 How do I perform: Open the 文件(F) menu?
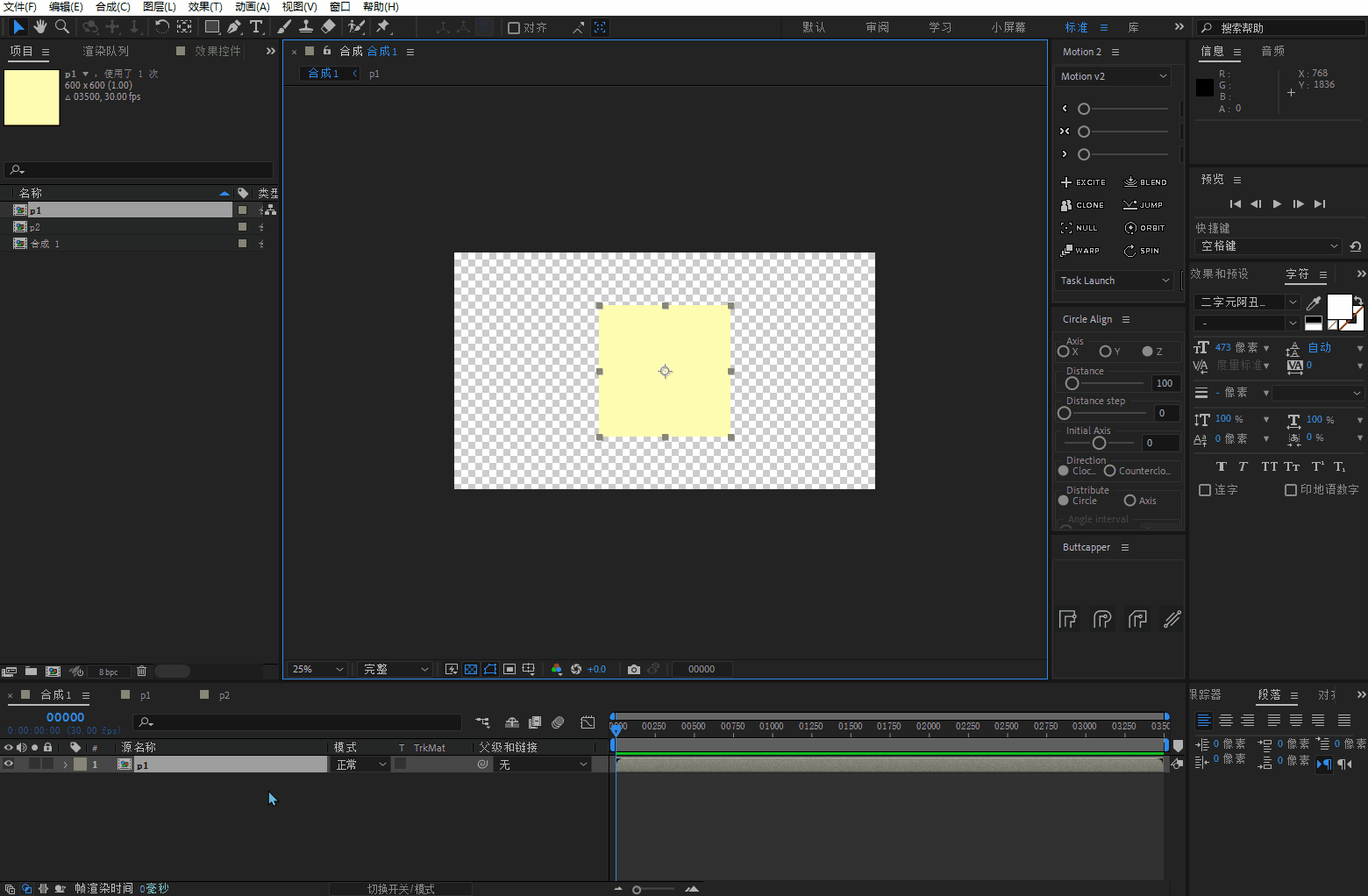coord(19,7)
